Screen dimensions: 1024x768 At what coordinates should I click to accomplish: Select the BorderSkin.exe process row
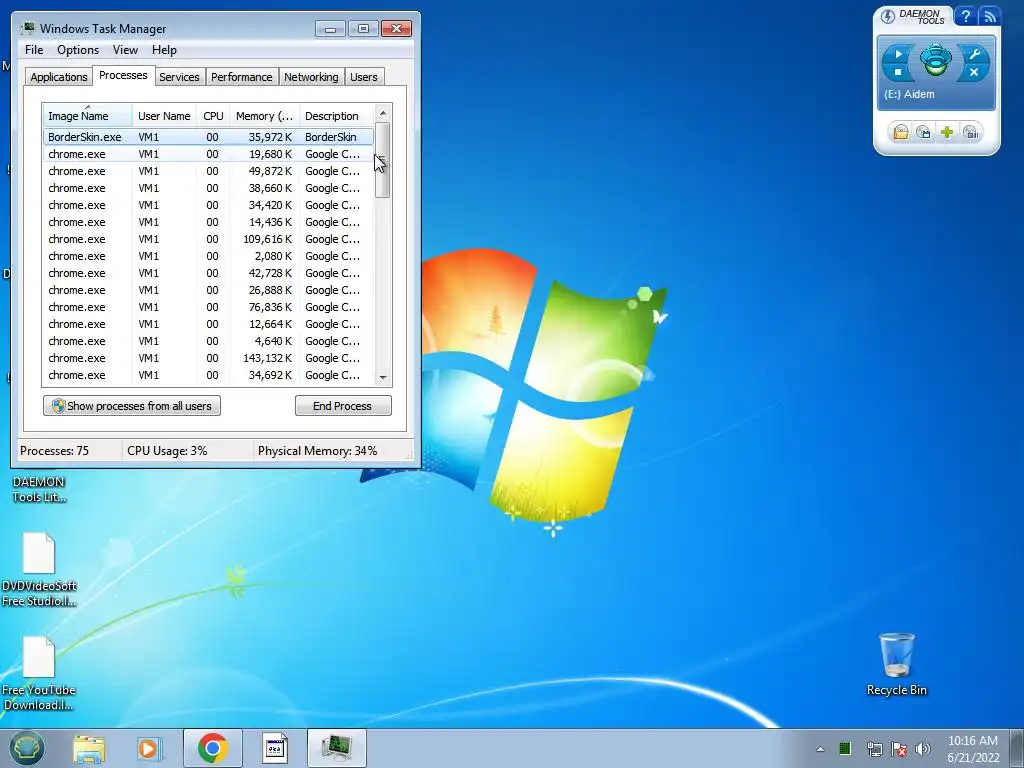[x=208, y=136]
